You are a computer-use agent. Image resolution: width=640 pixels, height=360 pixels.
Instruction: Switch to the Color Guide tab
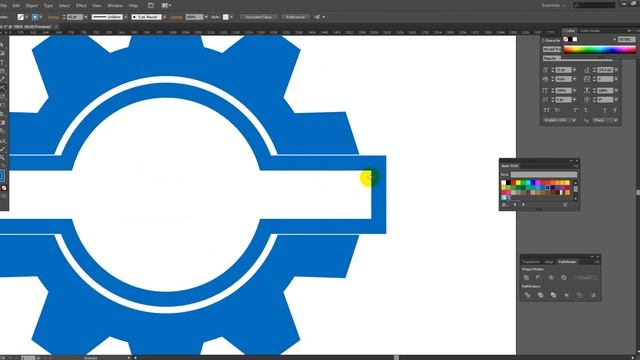pos(590,31)
